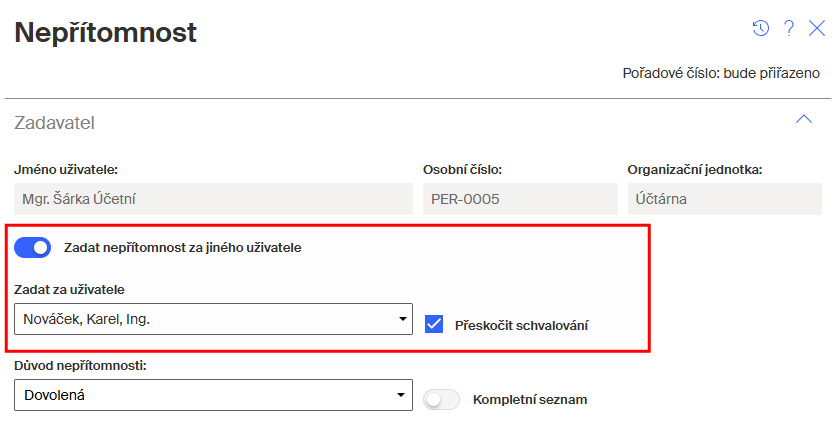
Task: Click the Zadat za uživatele label
Action: [x=70, y=290]
